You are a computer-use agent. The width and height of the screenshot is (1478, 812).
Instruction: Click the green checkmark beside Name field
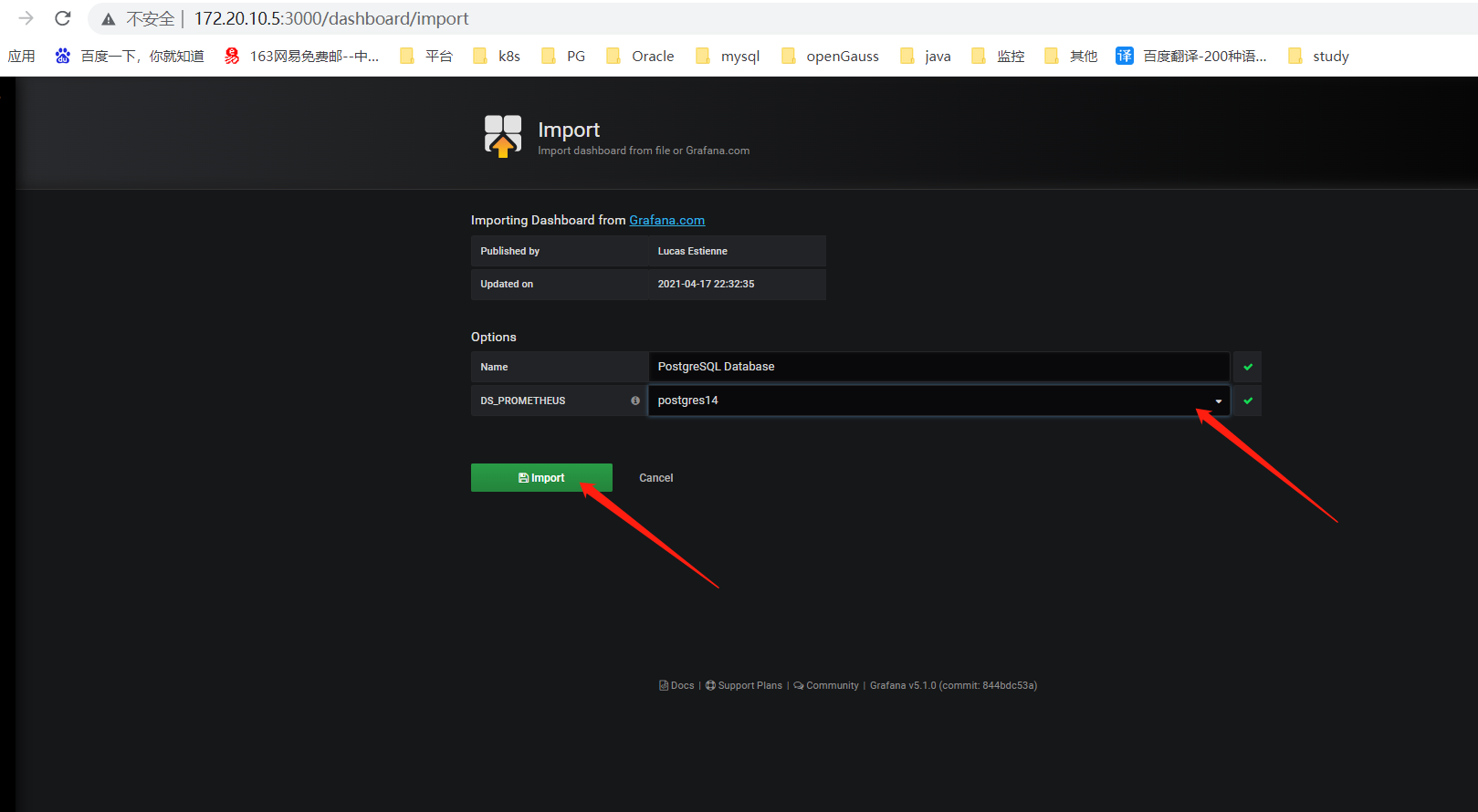click(1248, 367)
